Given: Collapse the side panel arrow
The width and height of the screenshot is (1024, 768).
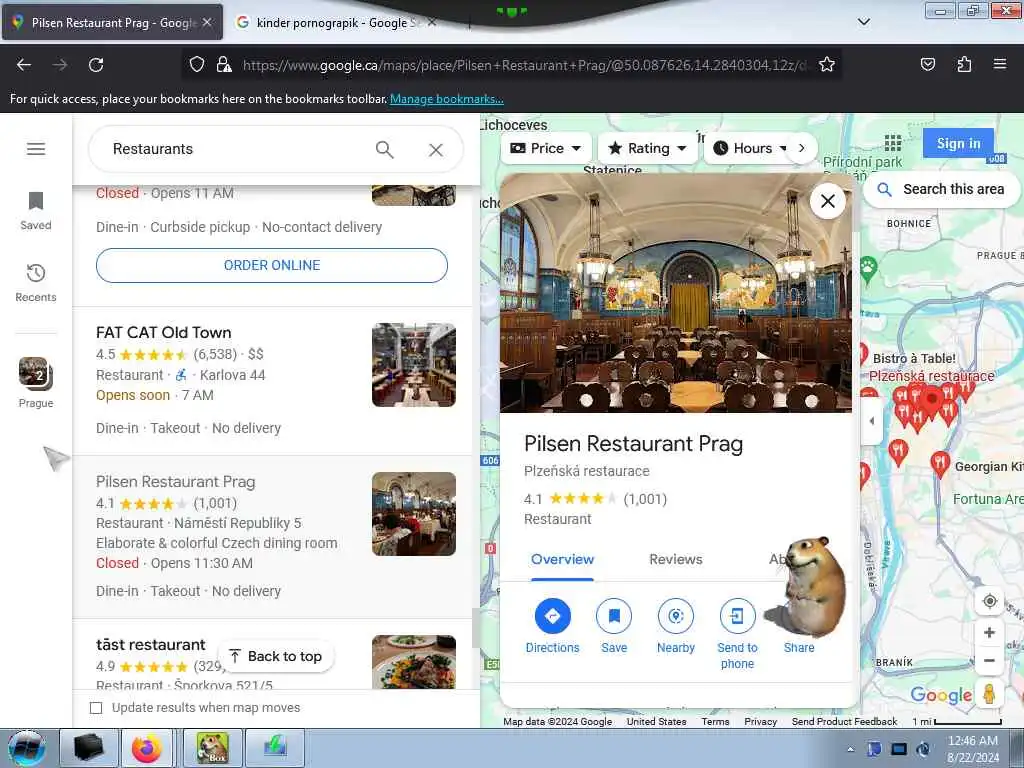Looking at the screenshot, I should tap(872, 421).
